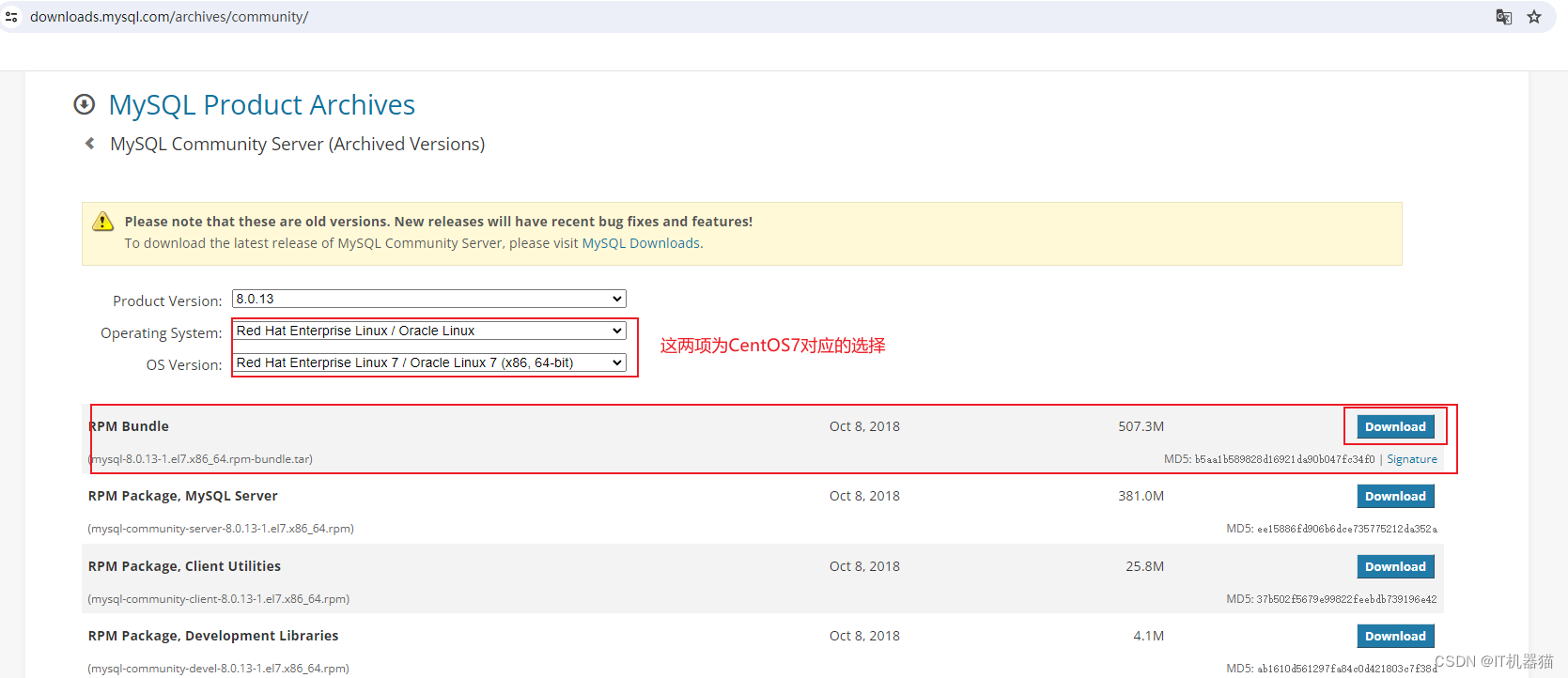Screen dimensions: 1568x678
Task: Open the Operating System dropdown
Action: [x=429, y=331]
